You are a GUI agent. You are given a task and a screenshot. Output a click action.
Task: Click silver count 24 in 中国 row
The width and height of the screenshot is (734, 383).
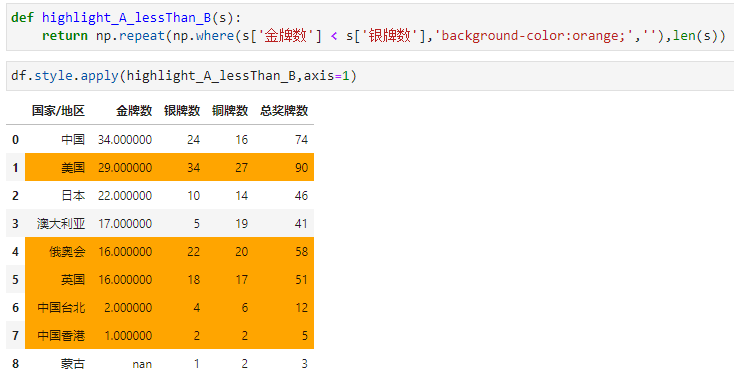click(x=194, y=140)
